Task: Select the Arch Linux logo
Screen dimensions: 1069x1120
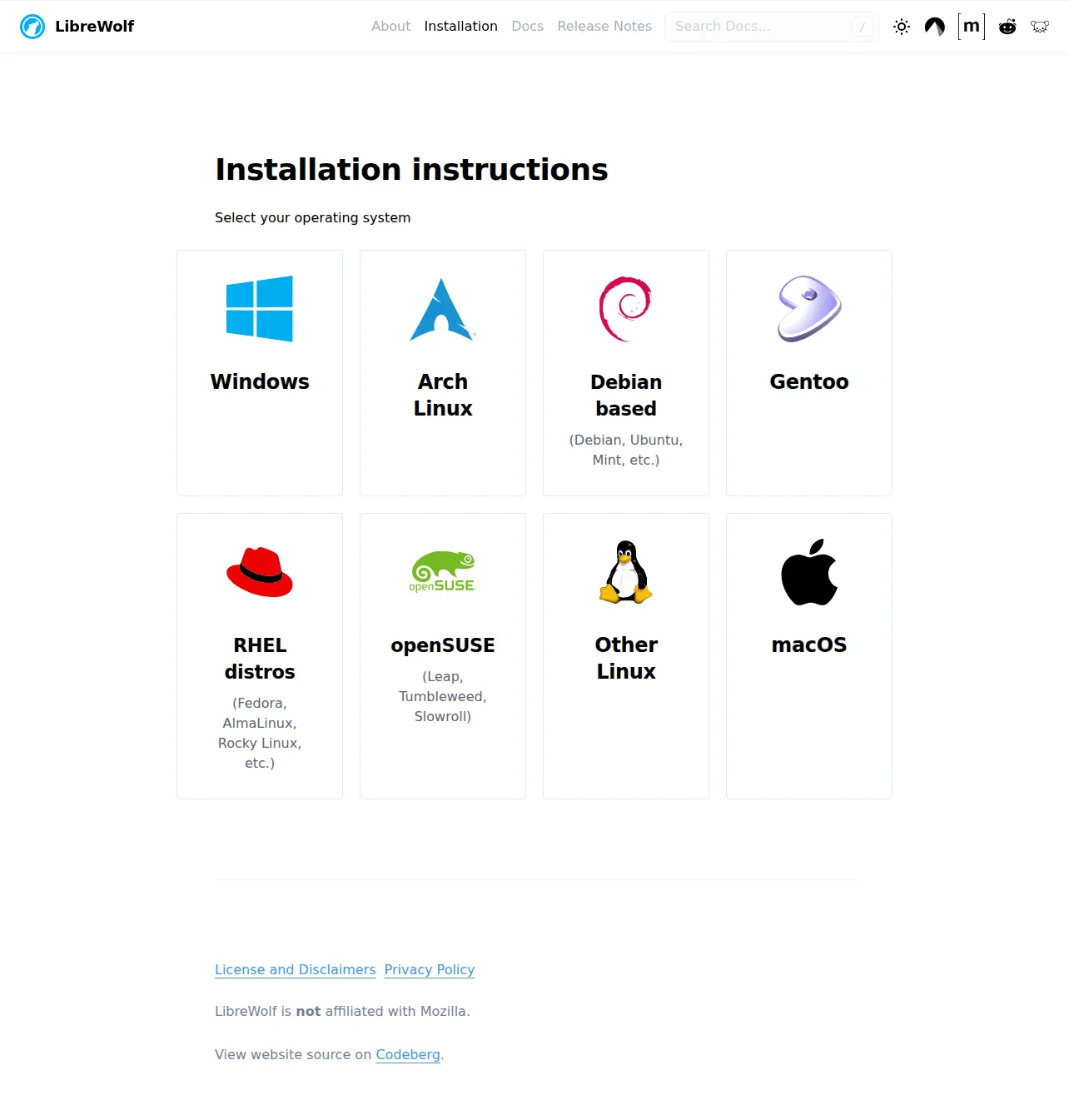Action: (x=443, y=309)
